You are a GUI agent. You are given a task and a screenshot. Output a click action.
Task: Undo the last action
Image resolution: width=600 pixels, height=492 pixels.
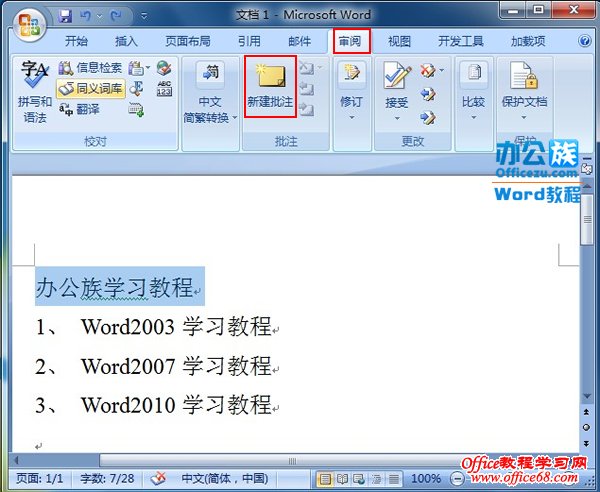86,16
